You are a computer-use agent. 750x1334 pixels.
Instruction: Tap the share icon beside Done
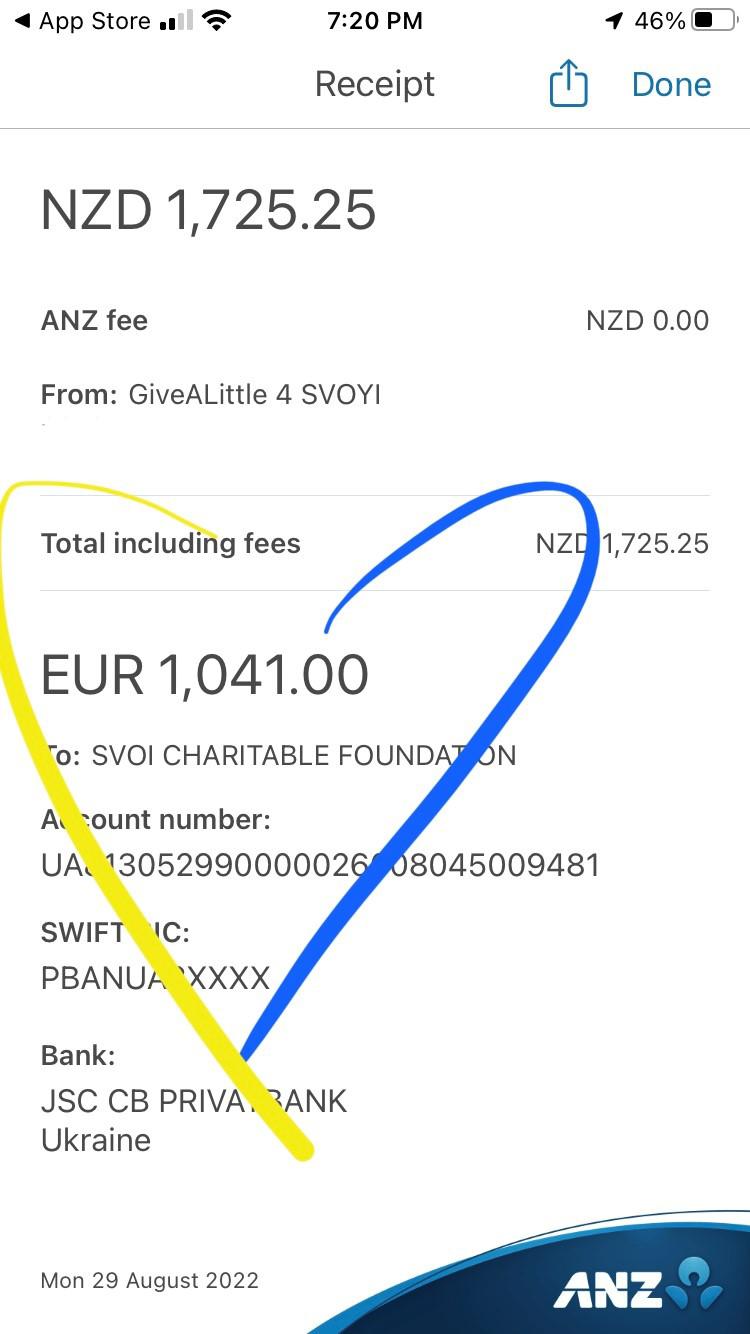(x=568, y=84)
